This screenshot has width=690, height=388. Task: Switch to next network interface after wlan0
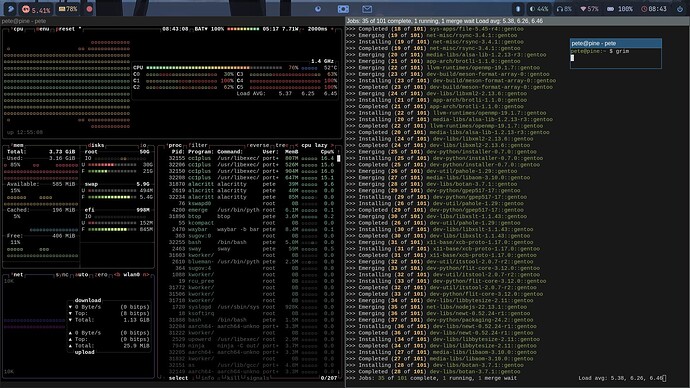tap(146, 275)
